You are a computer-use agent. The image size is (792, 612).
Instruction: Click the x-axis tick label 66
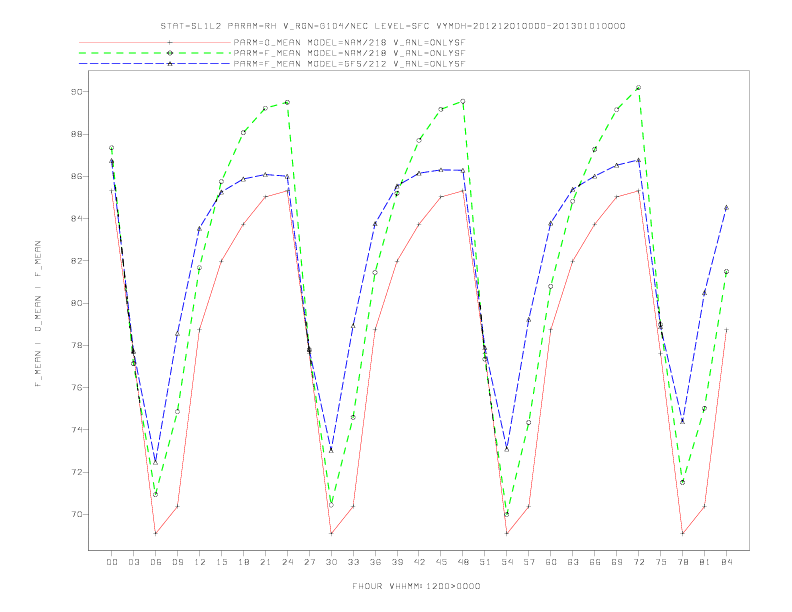[595, 562]
